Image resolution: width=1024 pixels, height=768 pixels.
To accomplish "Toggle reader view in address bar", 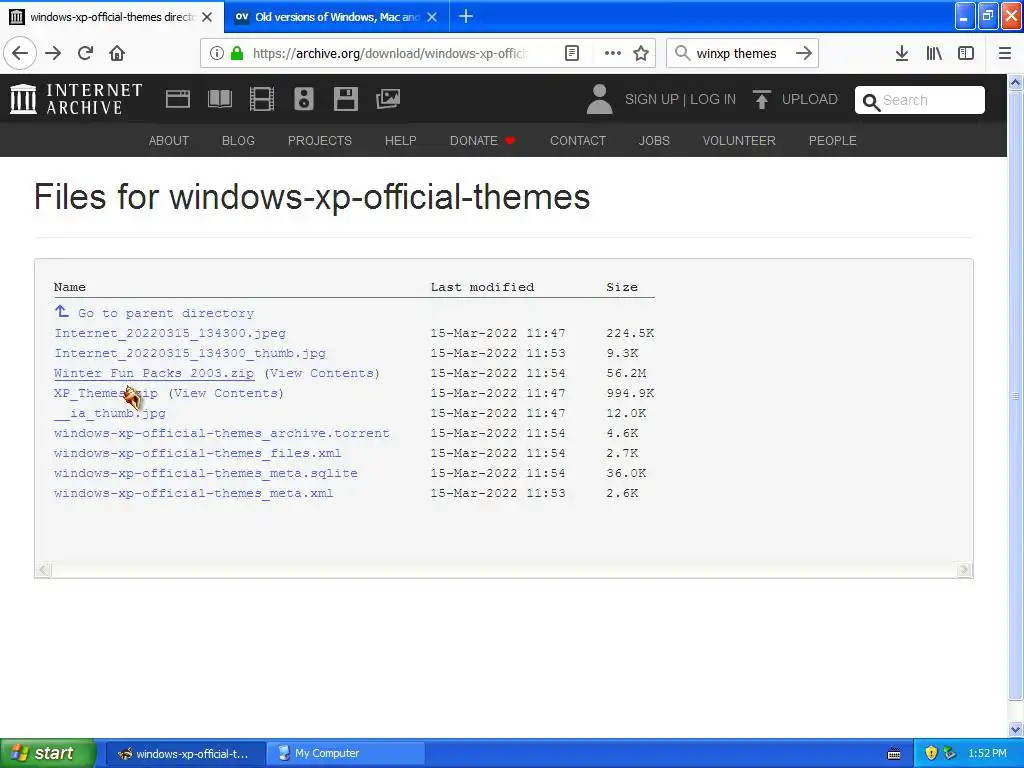I will [x=571, y=53].
